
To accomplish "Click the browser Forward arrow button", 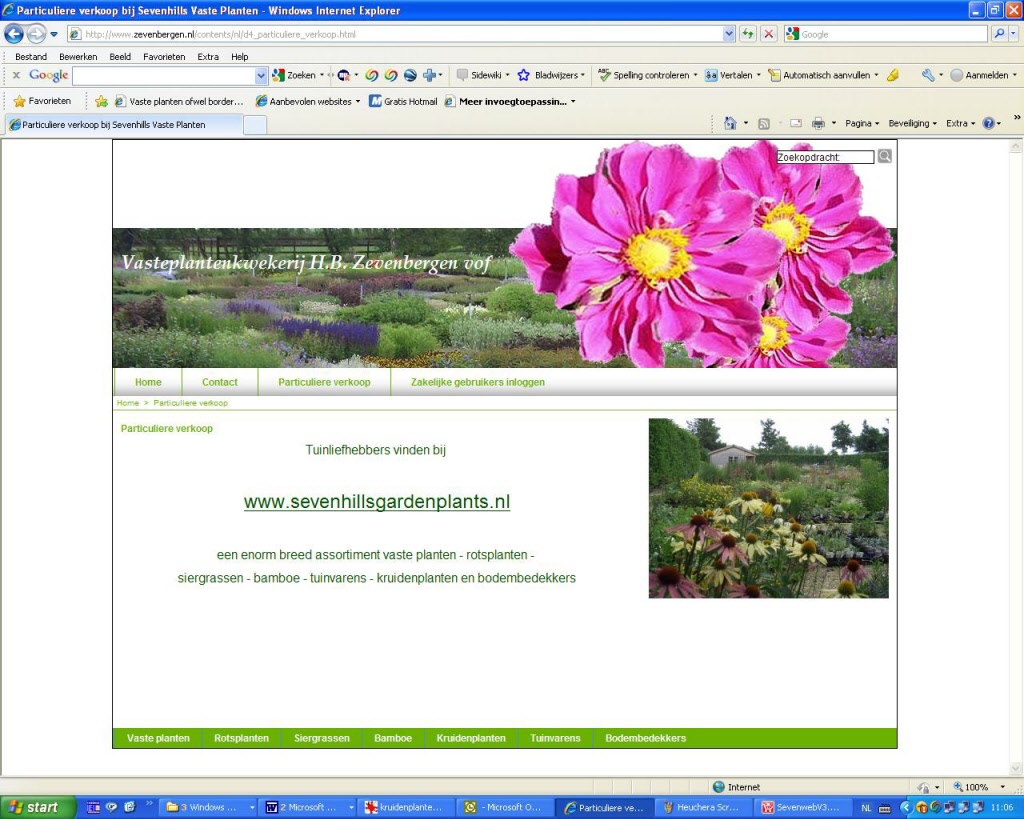I will coord(37,33).
